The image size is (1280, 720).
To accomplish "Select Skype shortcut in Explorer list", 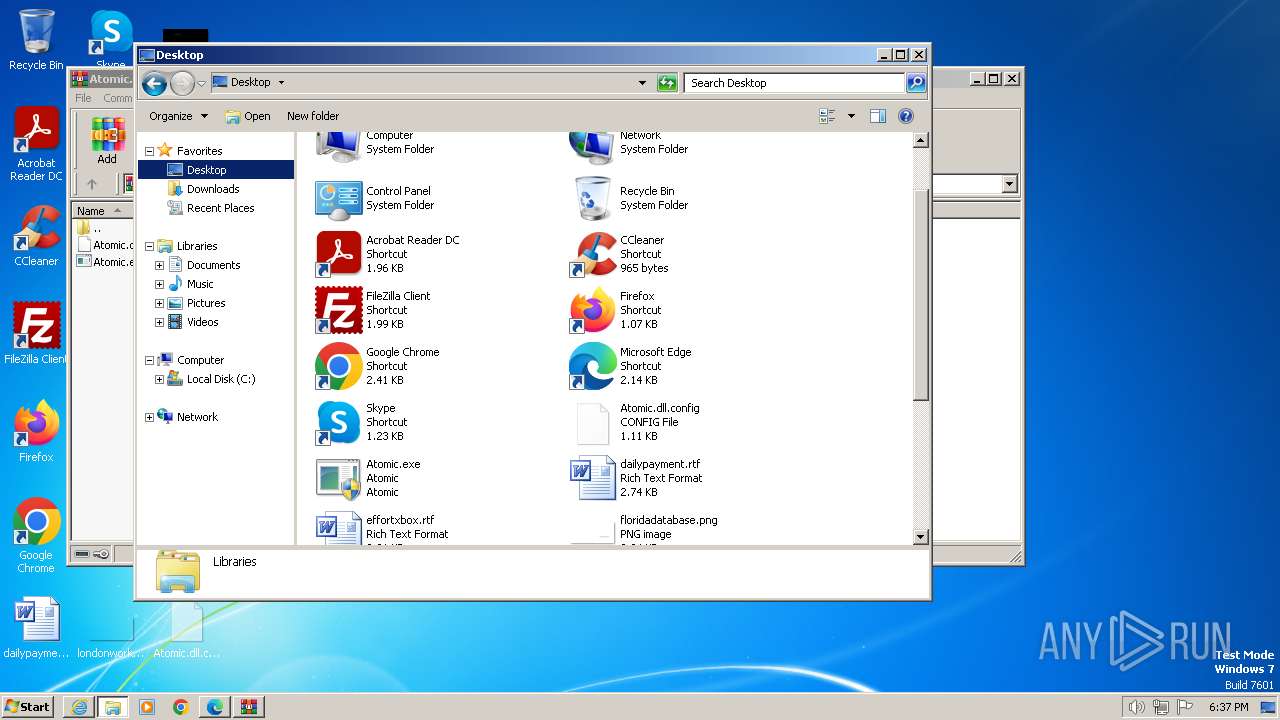I will (361, 422).
